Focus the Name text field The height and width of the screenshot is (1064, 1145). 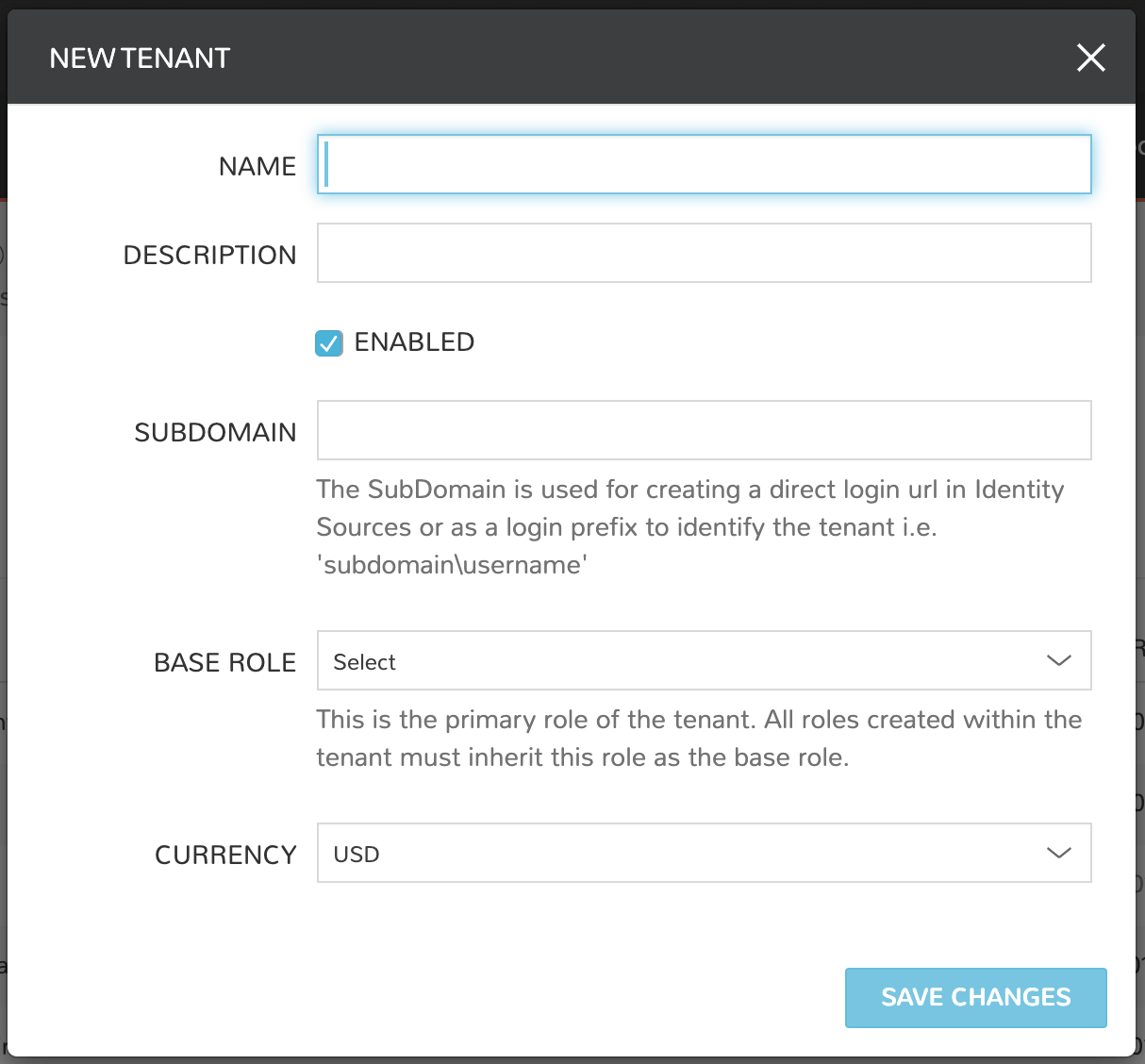[704, 165]
